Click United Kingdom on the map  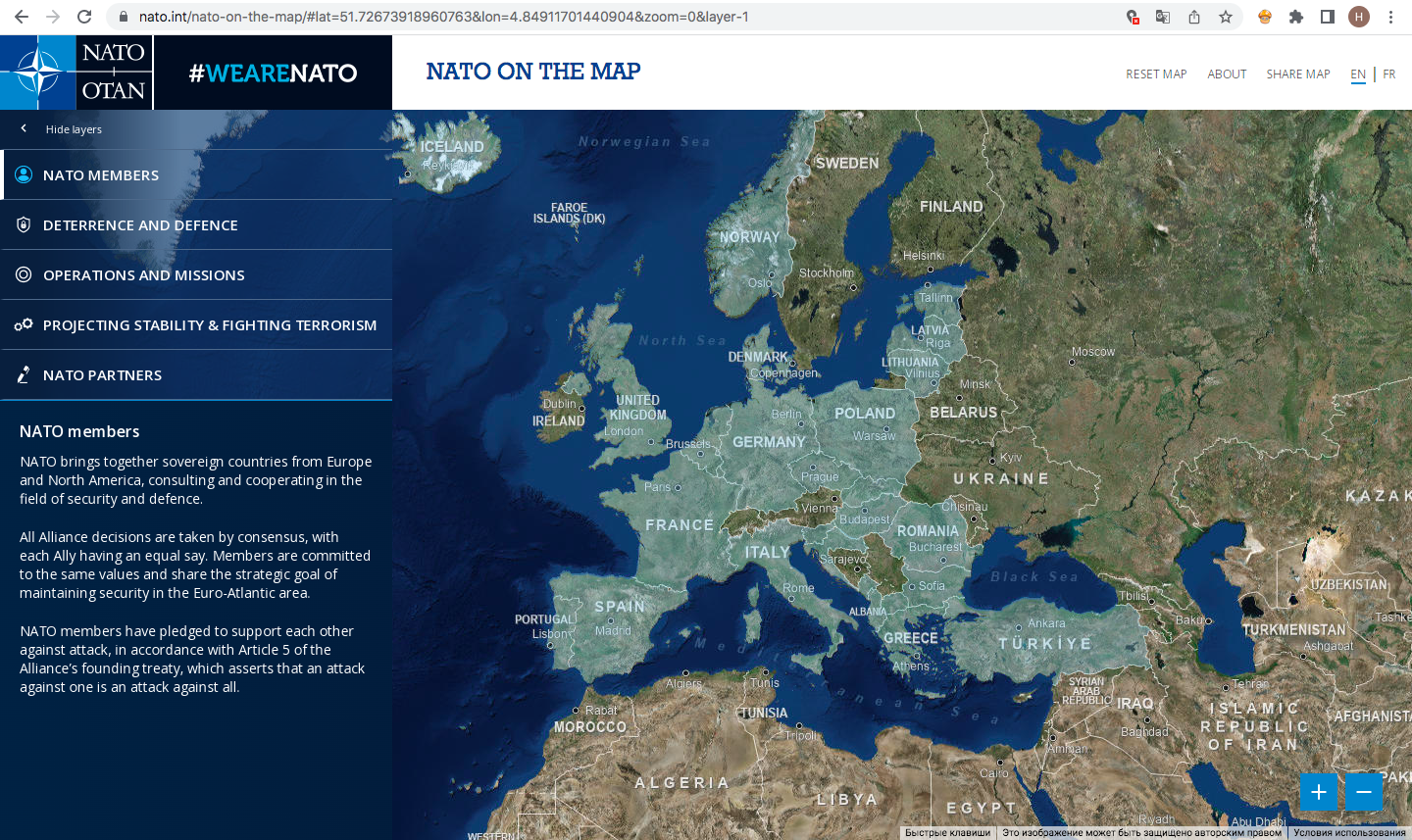click(x=638, y=408)
